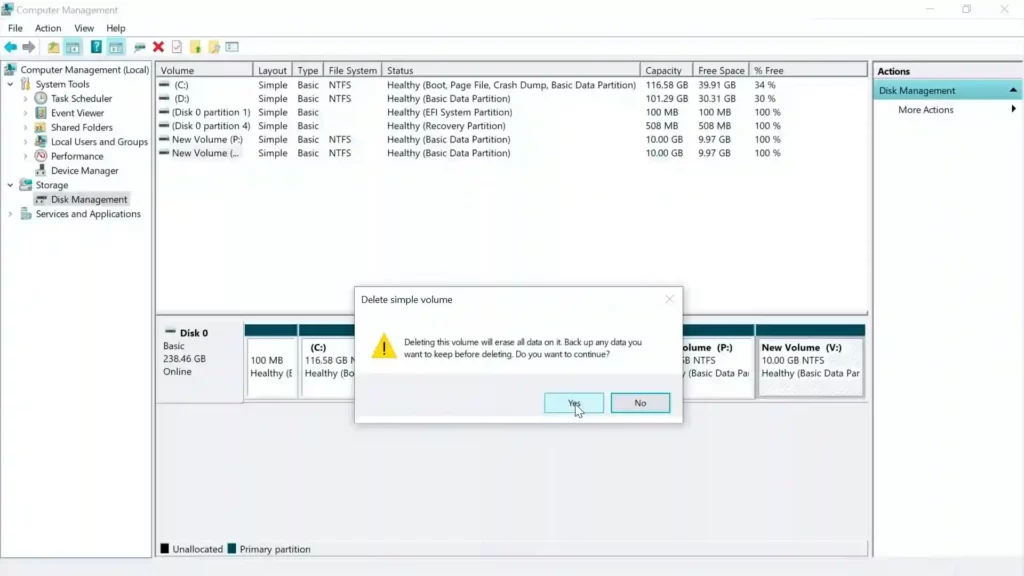Click the Connect drive toolbar icon

[139, 47]
